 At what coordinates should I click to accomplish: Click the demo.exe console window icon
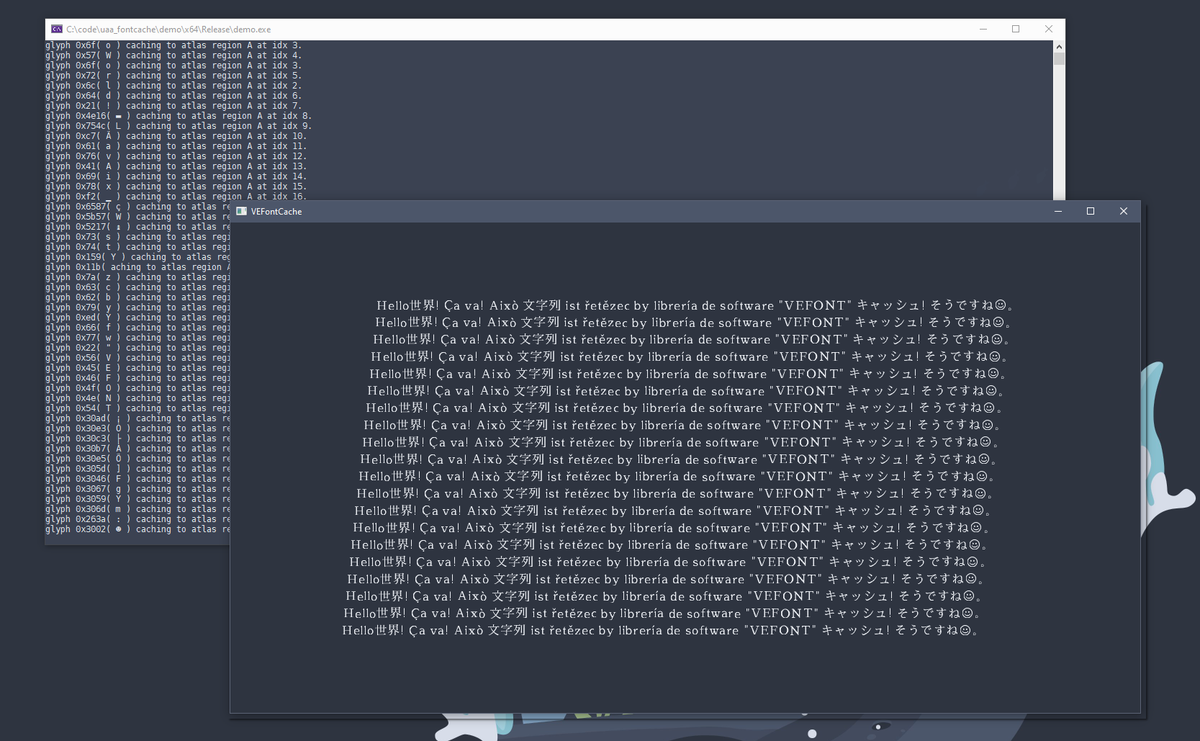[x=57, y=29]
